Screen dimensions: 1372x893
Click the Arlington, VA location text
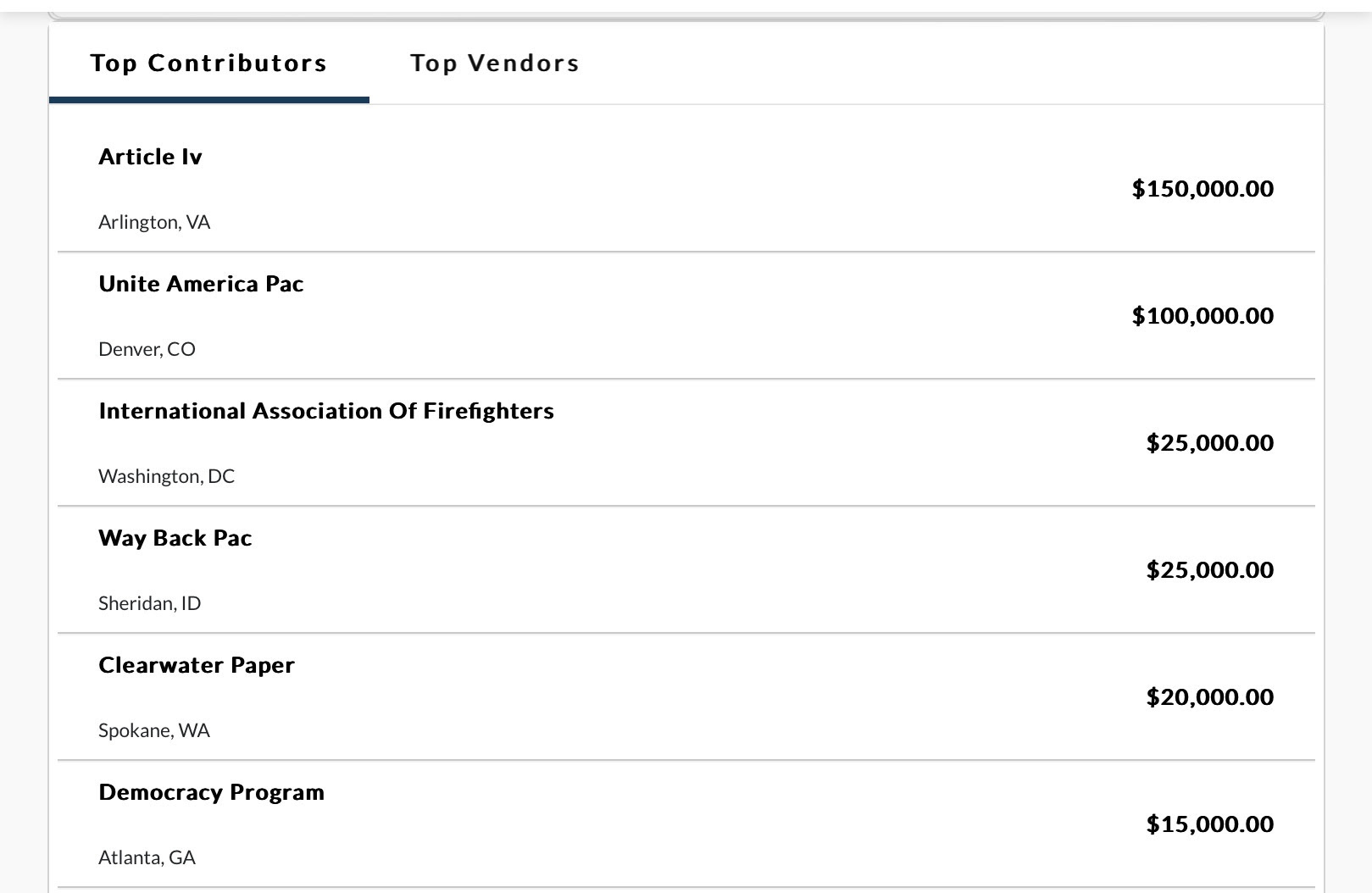(154, 222)
